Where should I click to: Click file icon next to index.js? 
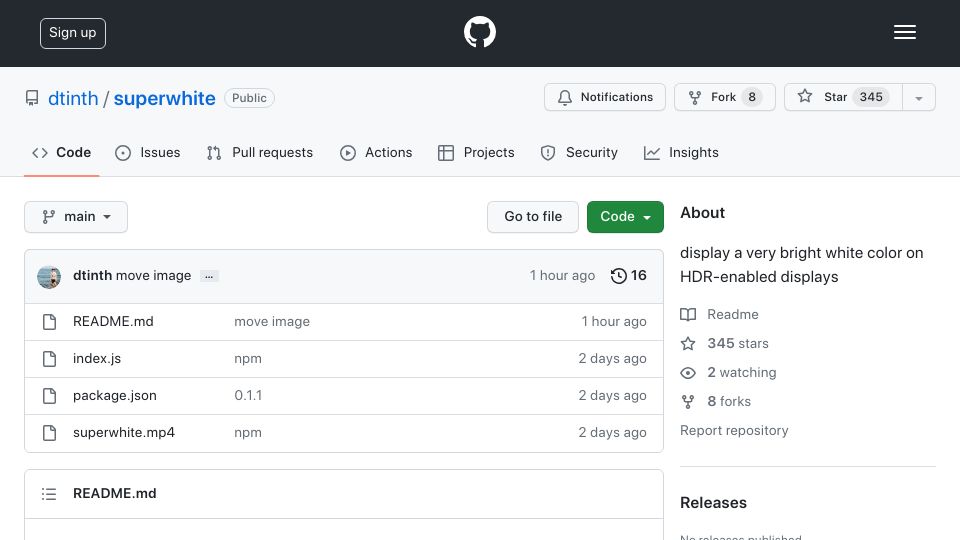click(50, 359)
